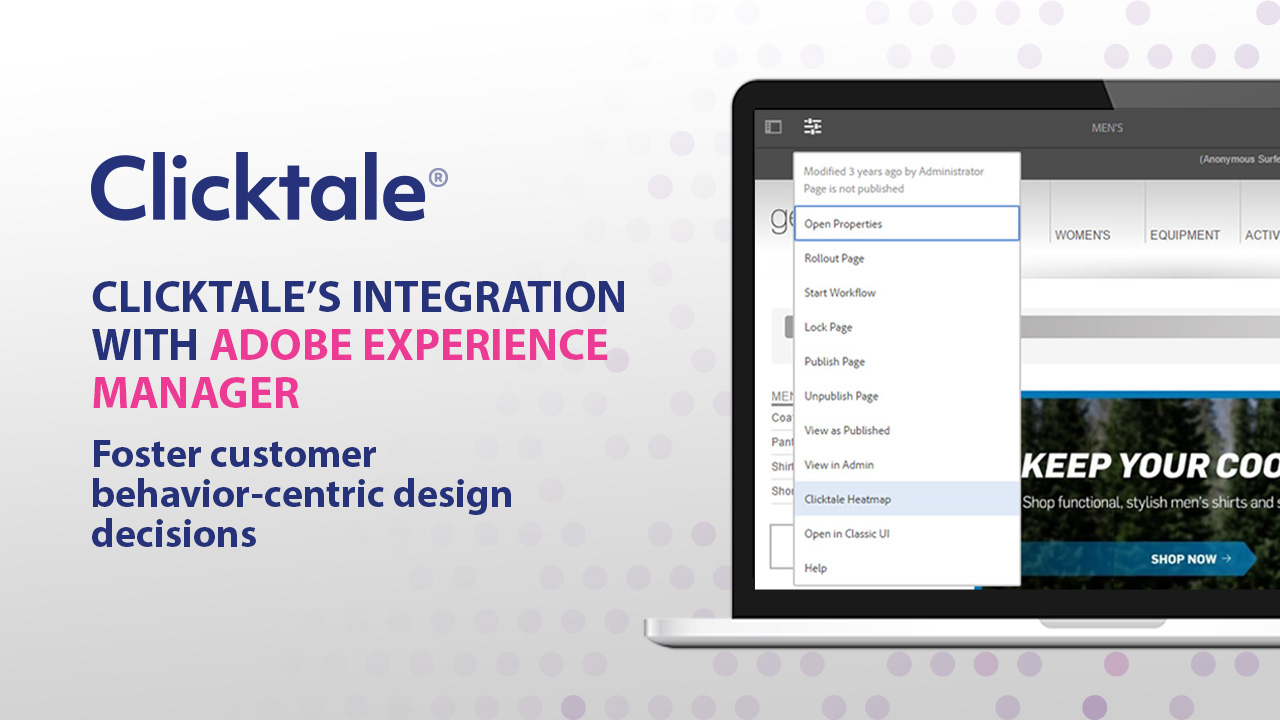Open the page information sliders icon
The height and width of the screenshot is (720, 1280).
(x=812, y=126)
